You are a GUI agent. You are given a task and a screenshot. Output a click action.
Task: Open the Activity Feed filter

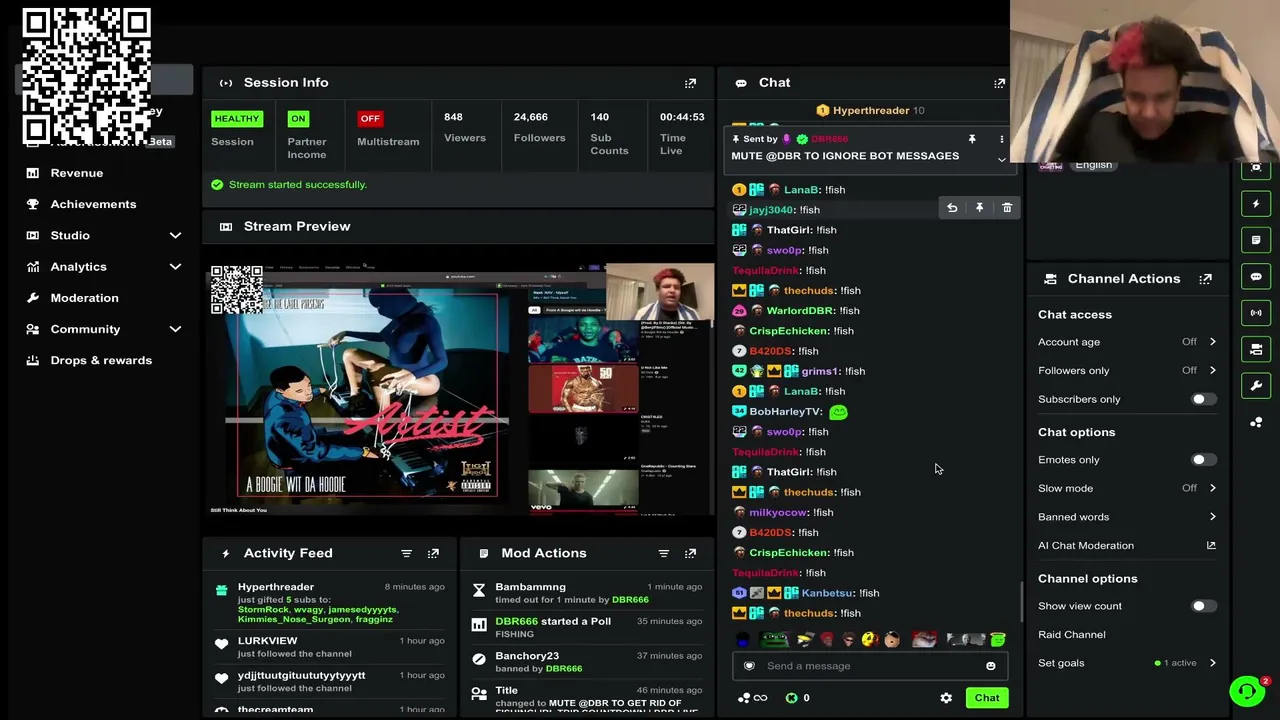coord(406,553)
